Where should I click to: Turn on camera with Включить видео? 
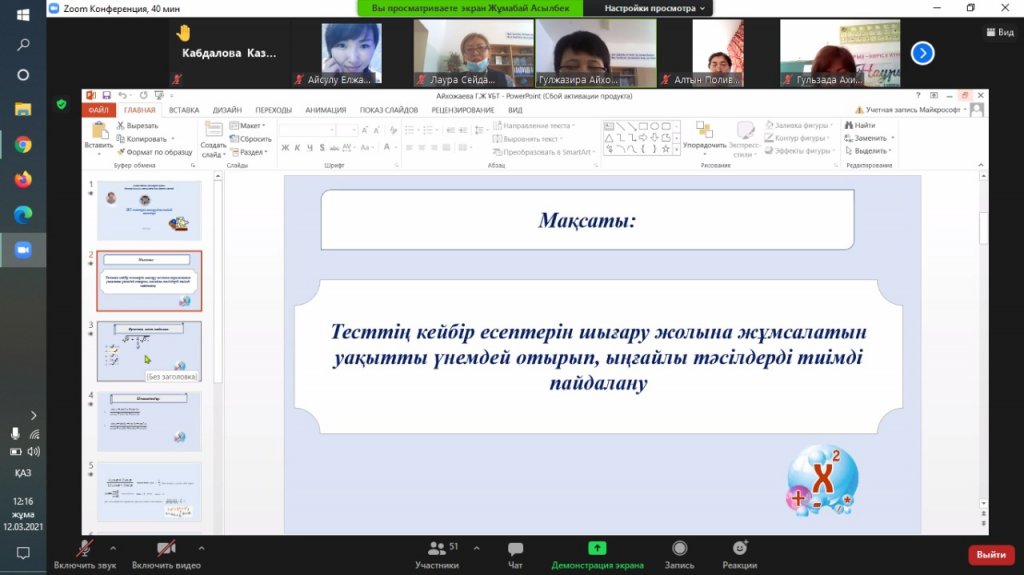coord(165,553)
